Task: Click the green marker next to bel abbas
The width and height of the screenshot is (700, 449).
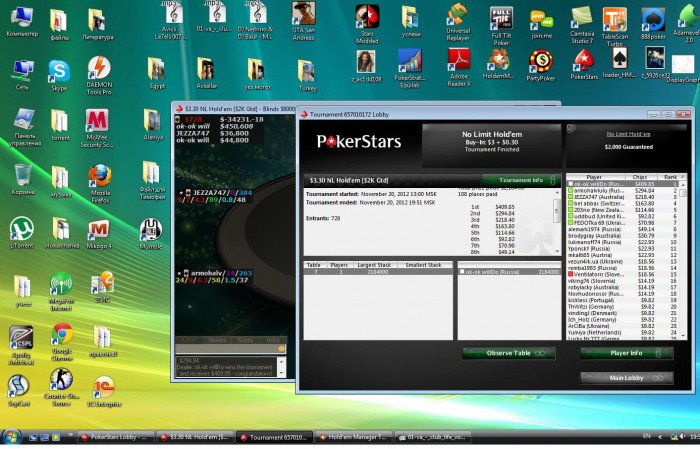Action: (570, 203)
